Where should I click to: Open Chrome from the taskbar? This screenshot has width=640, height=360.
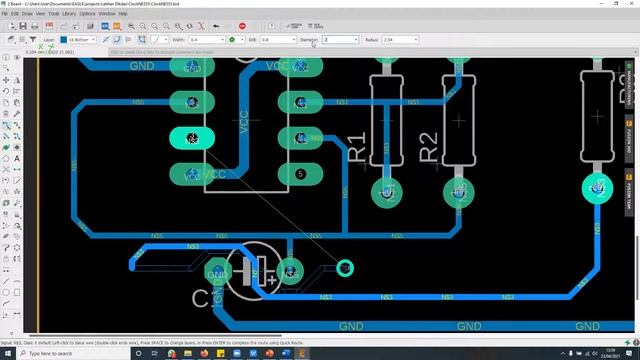tap(171, 353)
